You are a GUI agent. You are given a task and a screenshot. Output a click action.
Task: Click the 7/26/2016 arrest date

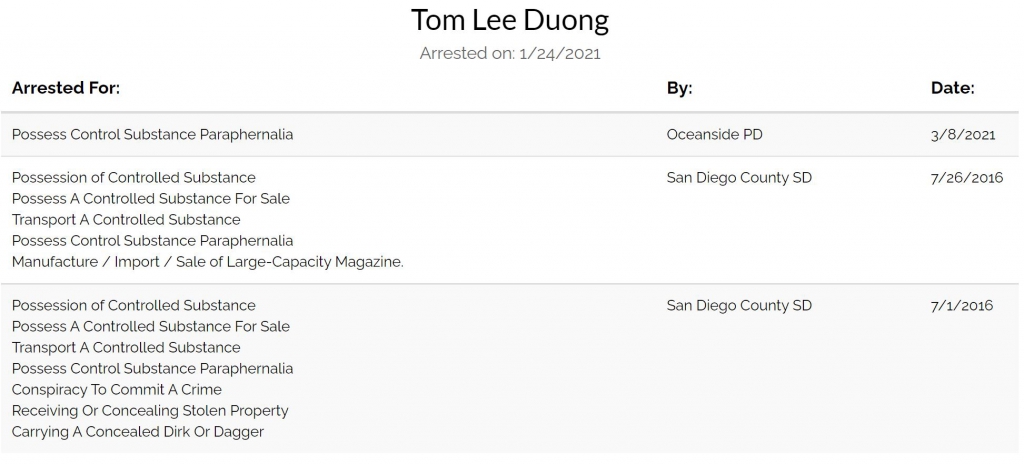pyautogui.click(x=966, y=177)
